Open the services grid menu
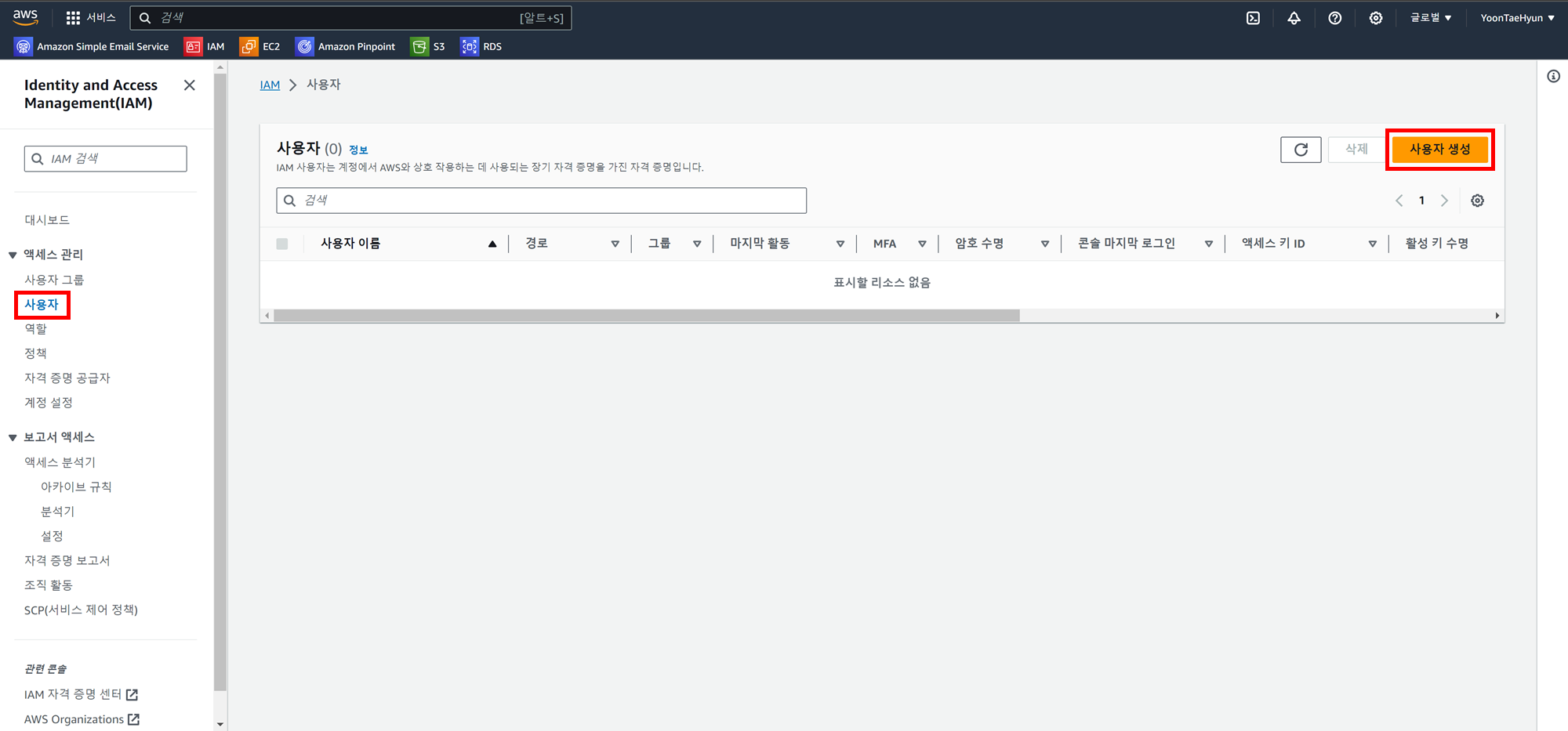1568x731 pixels. (73, 18)
